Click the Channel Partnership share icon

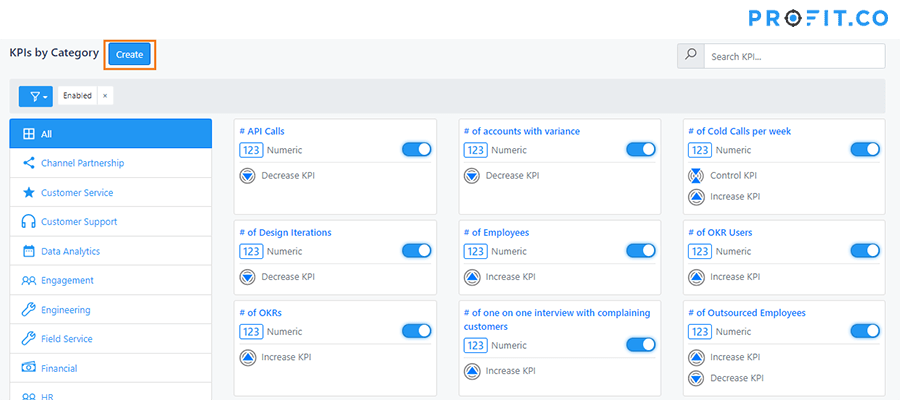[29, 163]
